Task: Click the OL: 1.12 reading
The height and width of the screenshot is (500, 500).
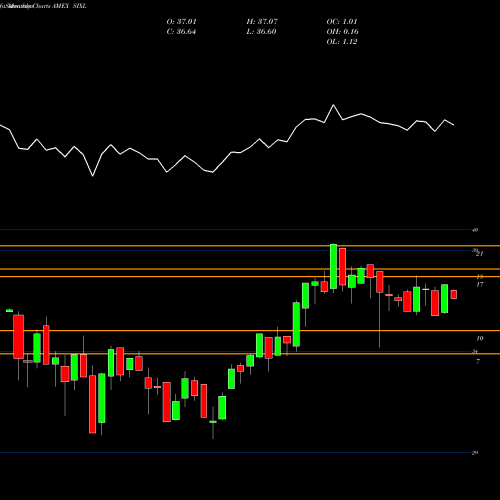Action: point(342,42)
